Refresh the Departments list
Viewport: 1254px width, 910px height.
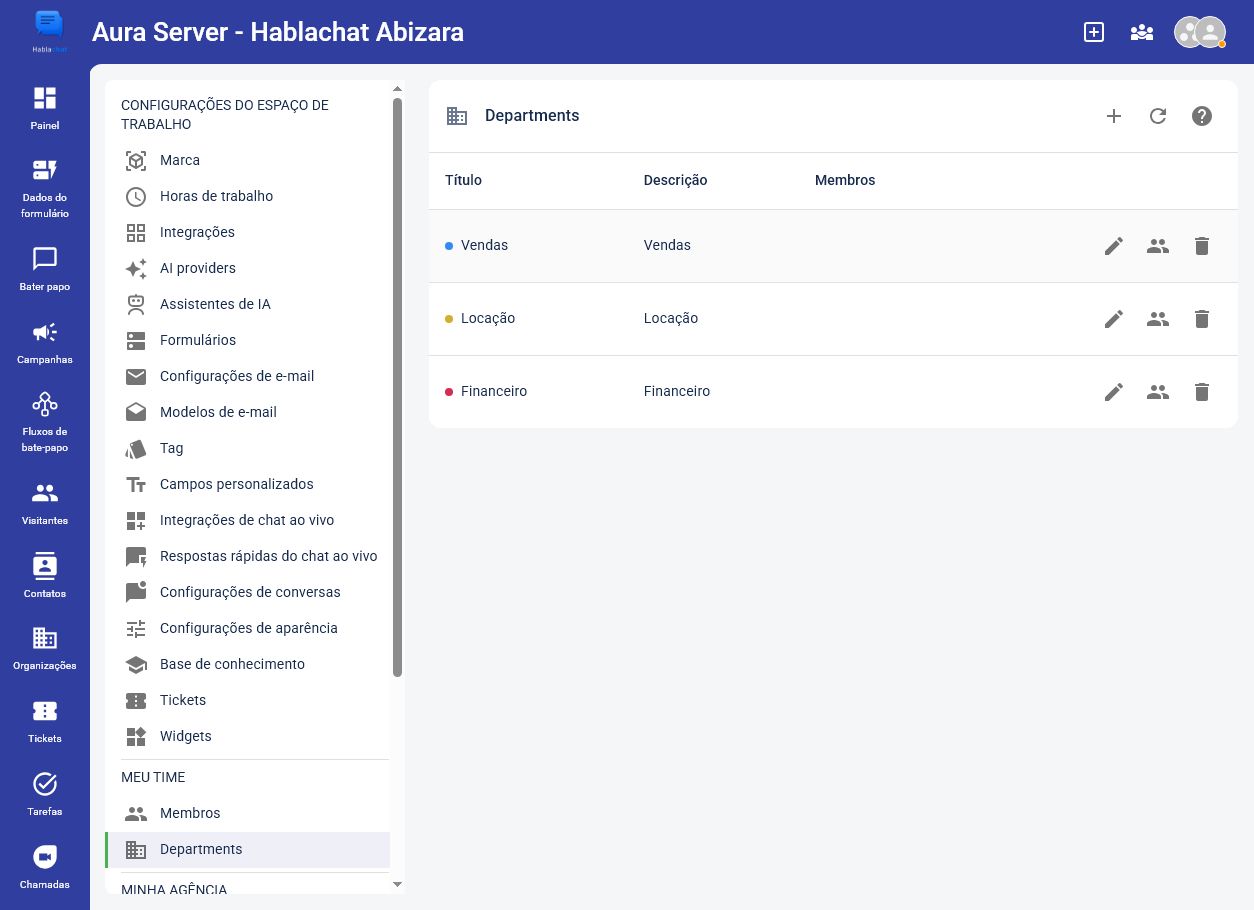click(x=1158, y=116)
